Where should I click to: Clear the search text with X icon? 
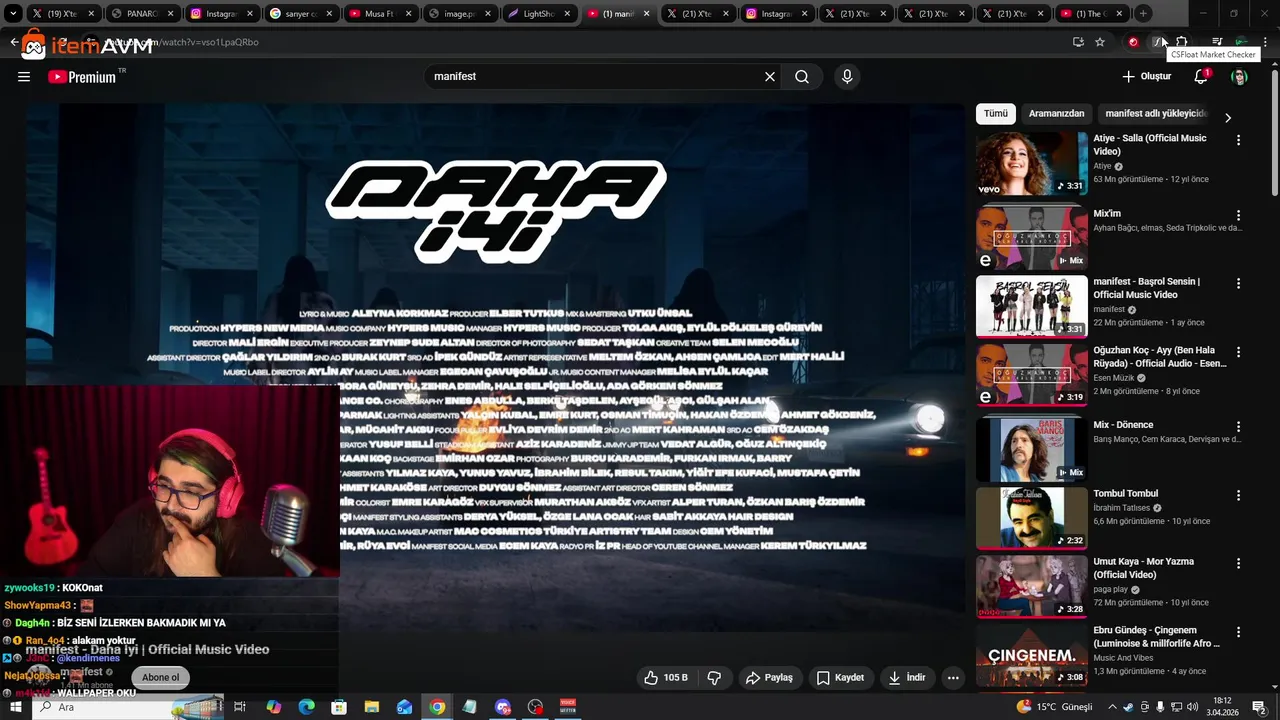coord(770,77)
